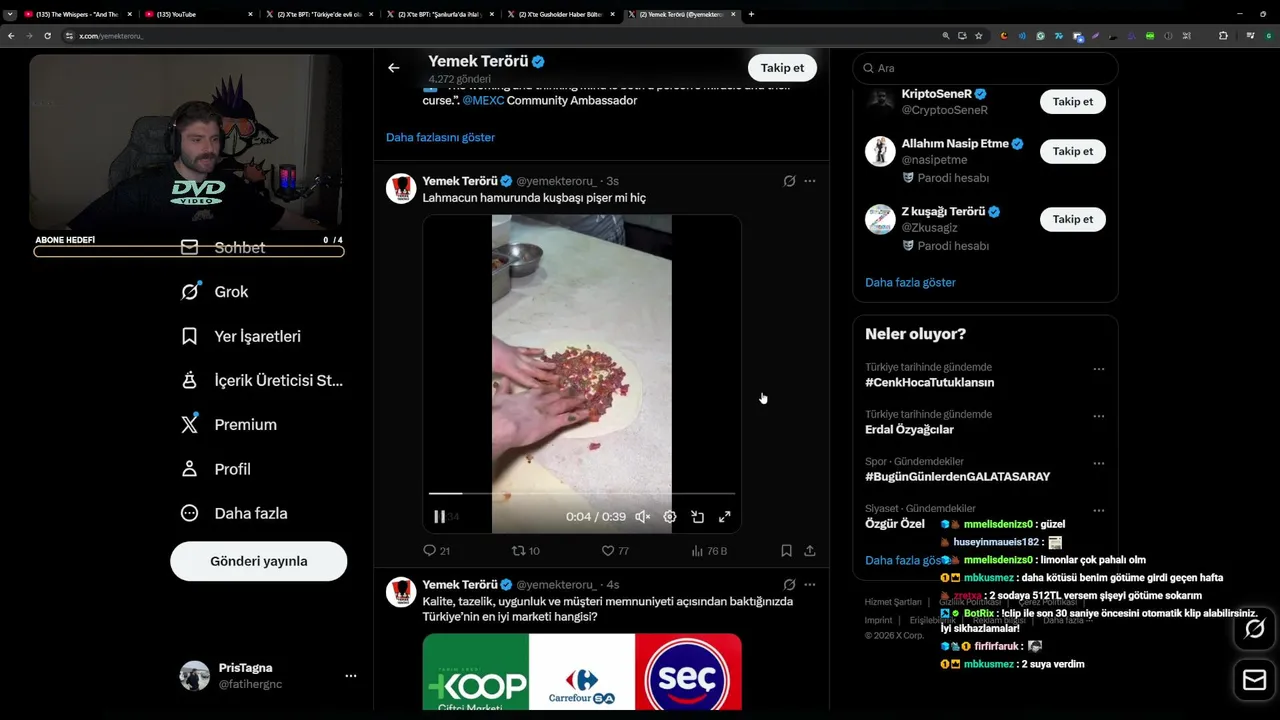This screenshot has height=720, width=1280.
Task: Open a new browser tab
Action: (751, 14)
